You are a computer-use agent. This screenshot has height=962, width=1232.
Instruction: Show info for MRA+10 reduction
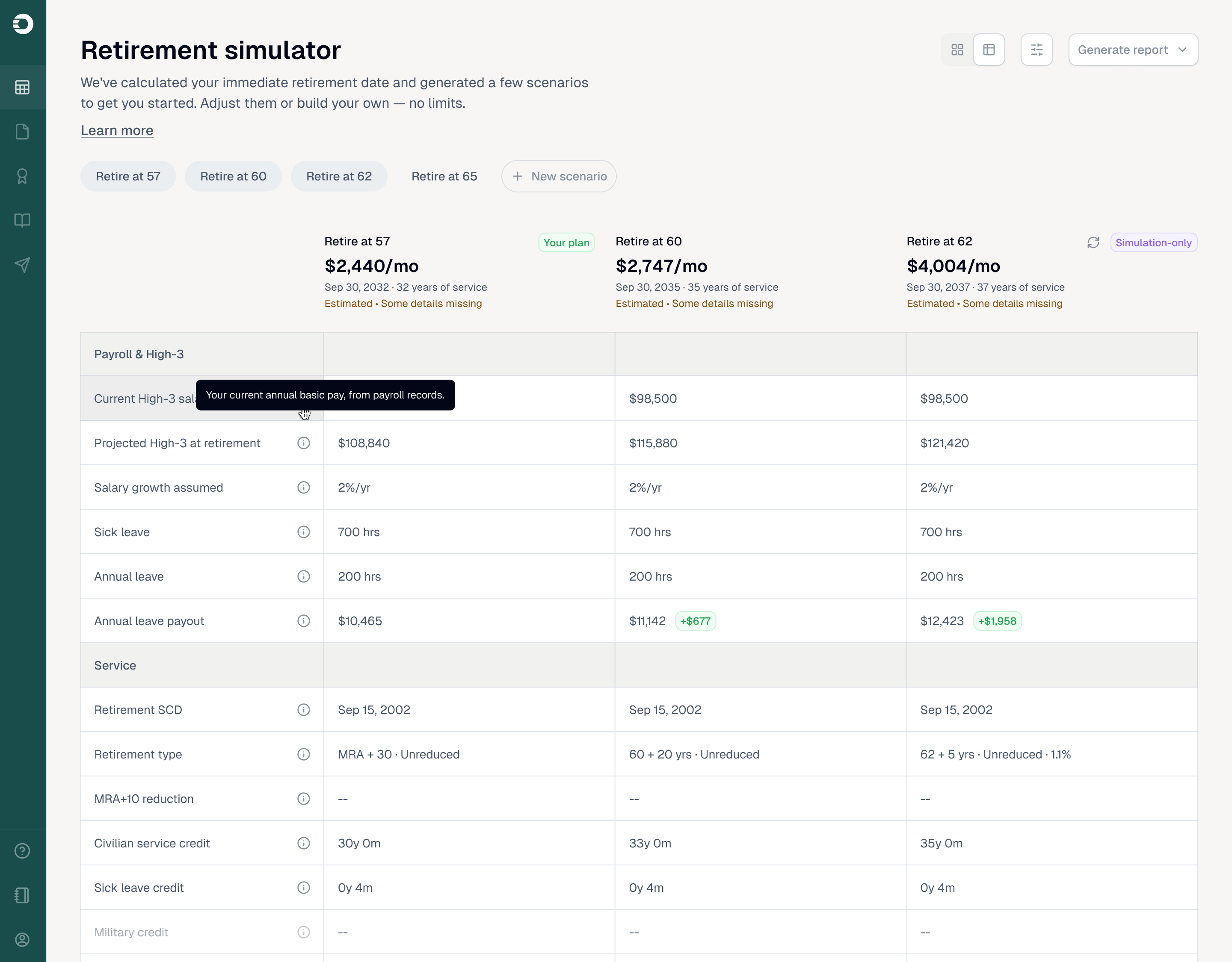tap(303, 799)
